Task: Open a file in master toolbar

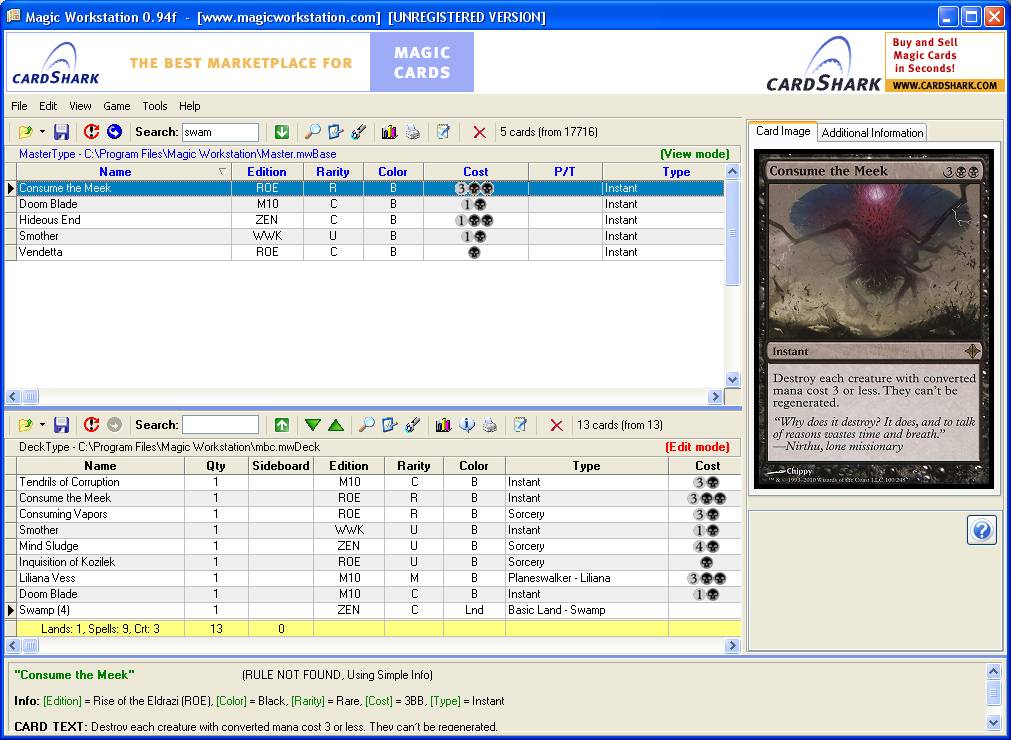Action: point(25,132)
